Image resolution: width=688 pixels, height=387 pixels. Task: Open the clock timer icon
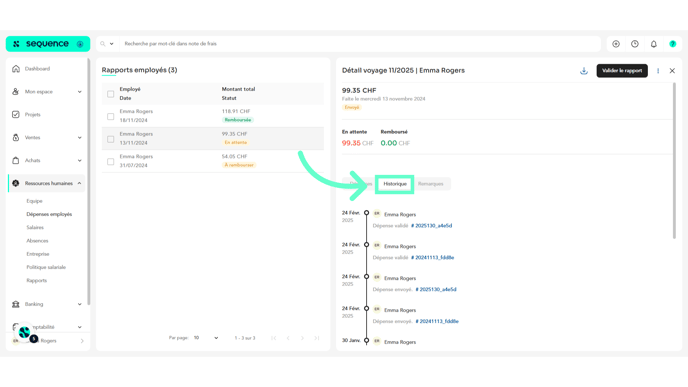635,44
